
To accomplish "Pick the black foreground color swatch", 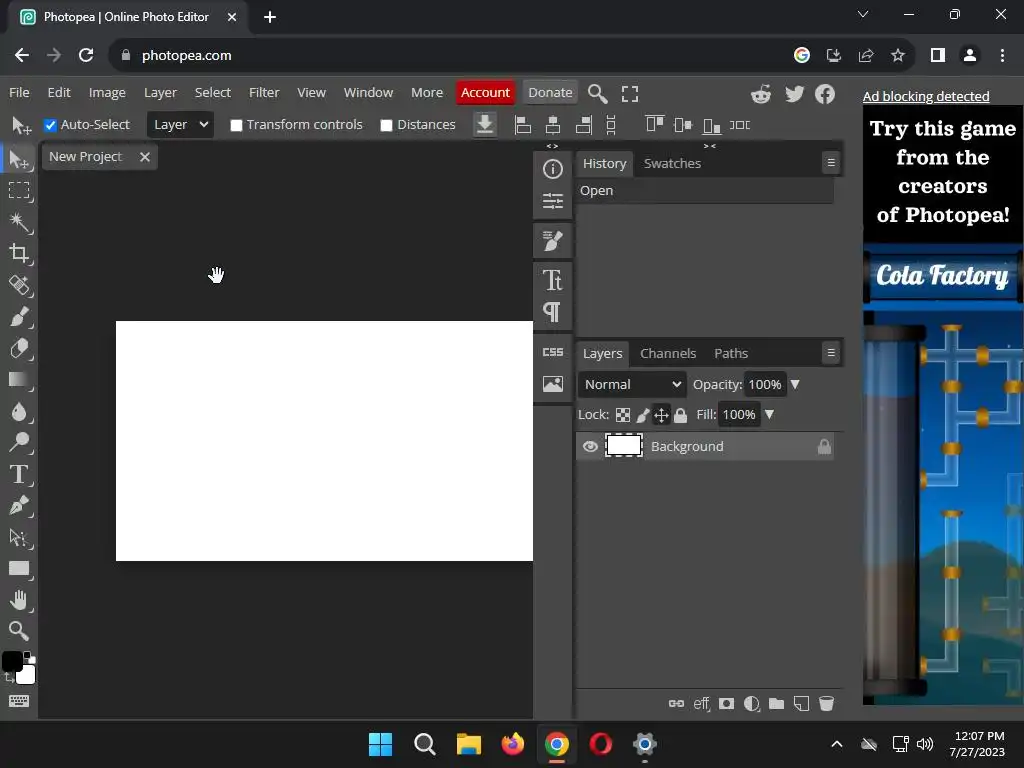I will click(x=12, y=661).
